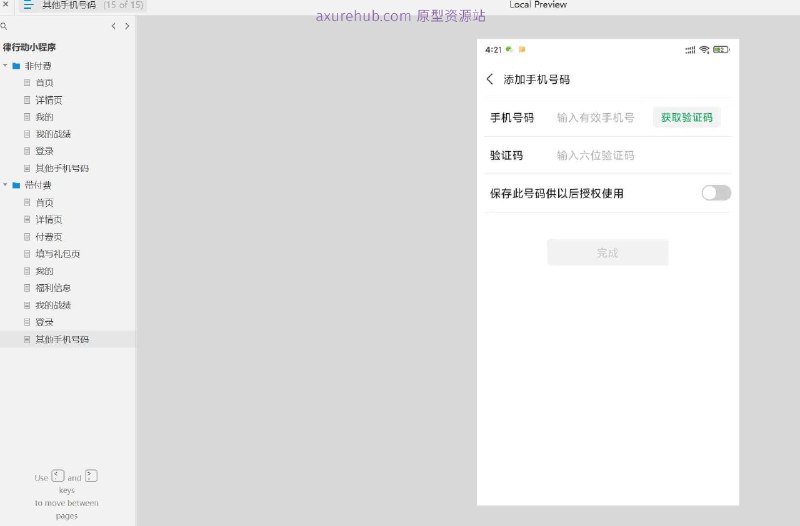Viewport: 800px width, 526px height.
Task: Tap the back arrow beside 添加手机号码
Action: pos(490,79)
